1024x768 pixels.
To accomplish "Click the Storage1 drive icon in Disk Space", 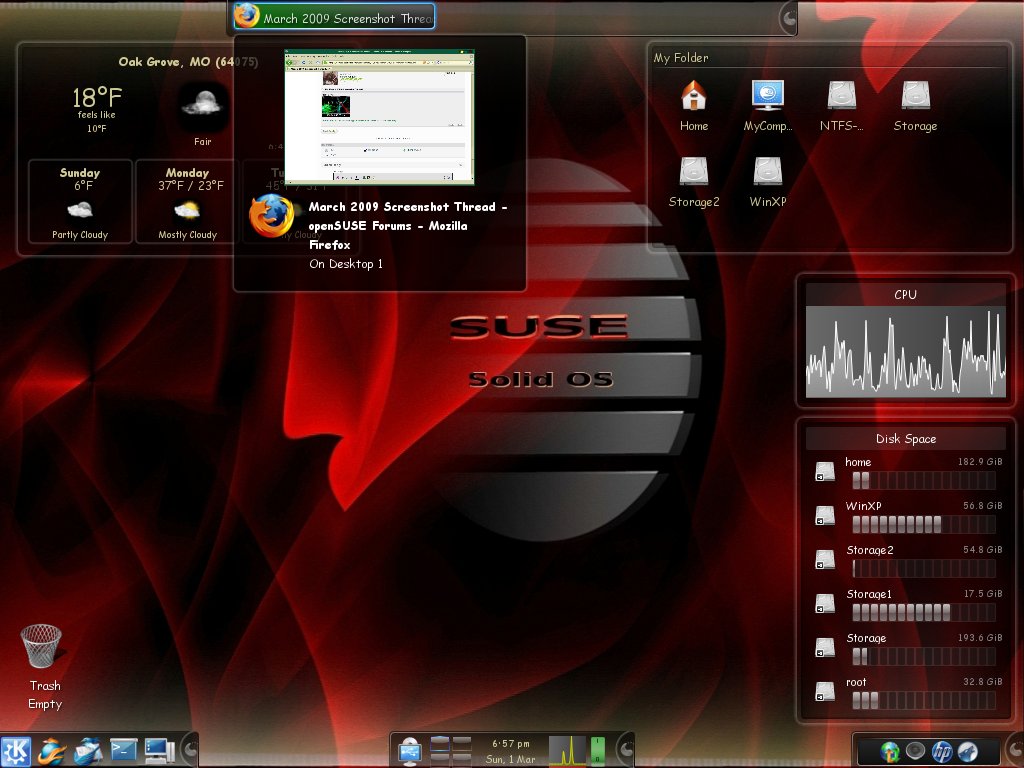I will (825, 603).
